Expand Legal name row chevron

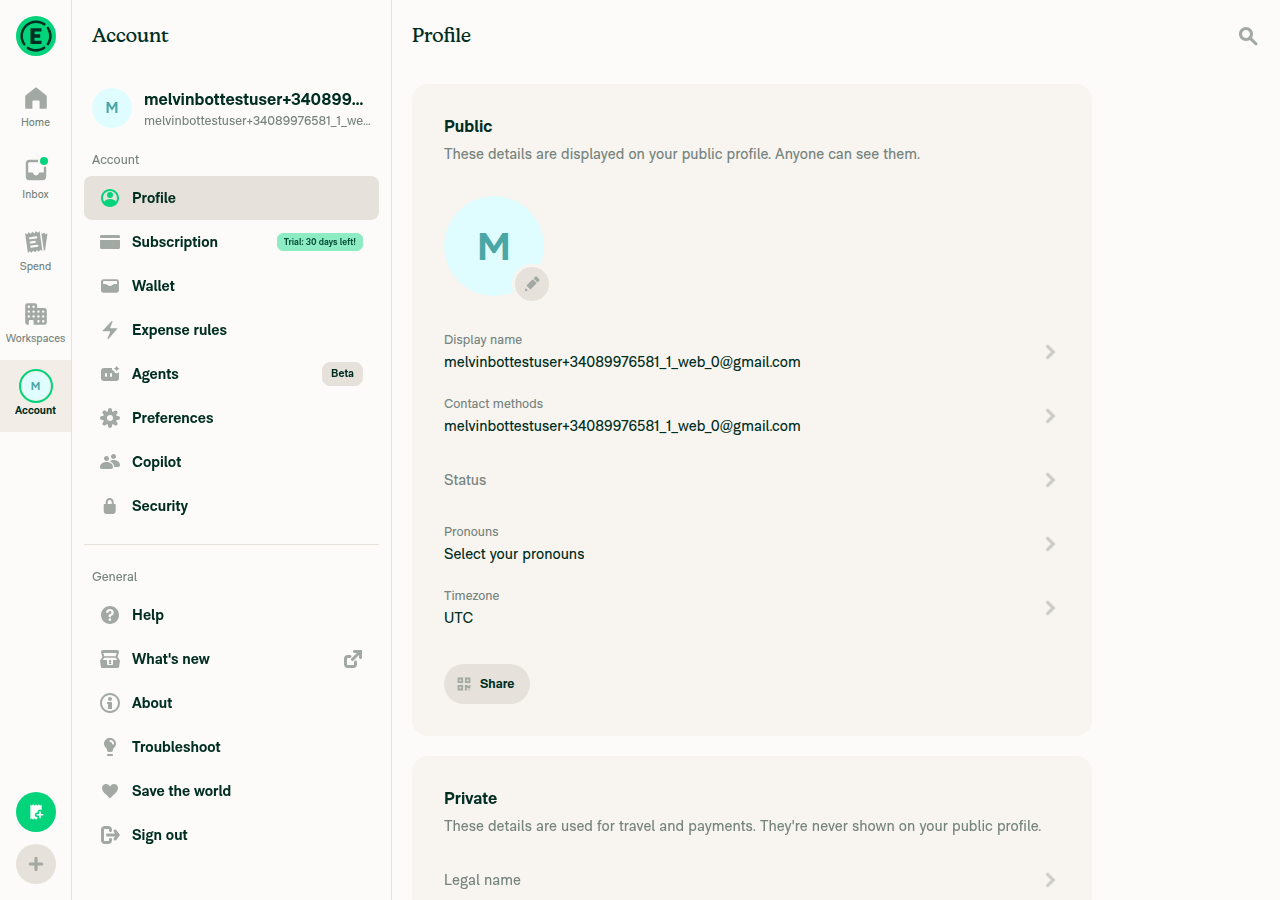click(x=1050, y=880)
